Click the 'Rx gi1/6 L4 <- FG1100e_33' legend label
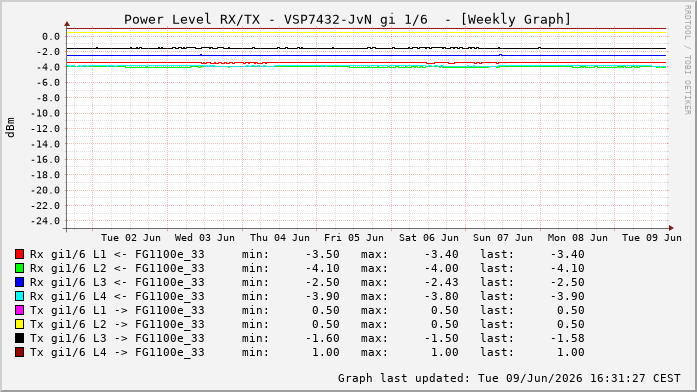 [x=117, y=296]
